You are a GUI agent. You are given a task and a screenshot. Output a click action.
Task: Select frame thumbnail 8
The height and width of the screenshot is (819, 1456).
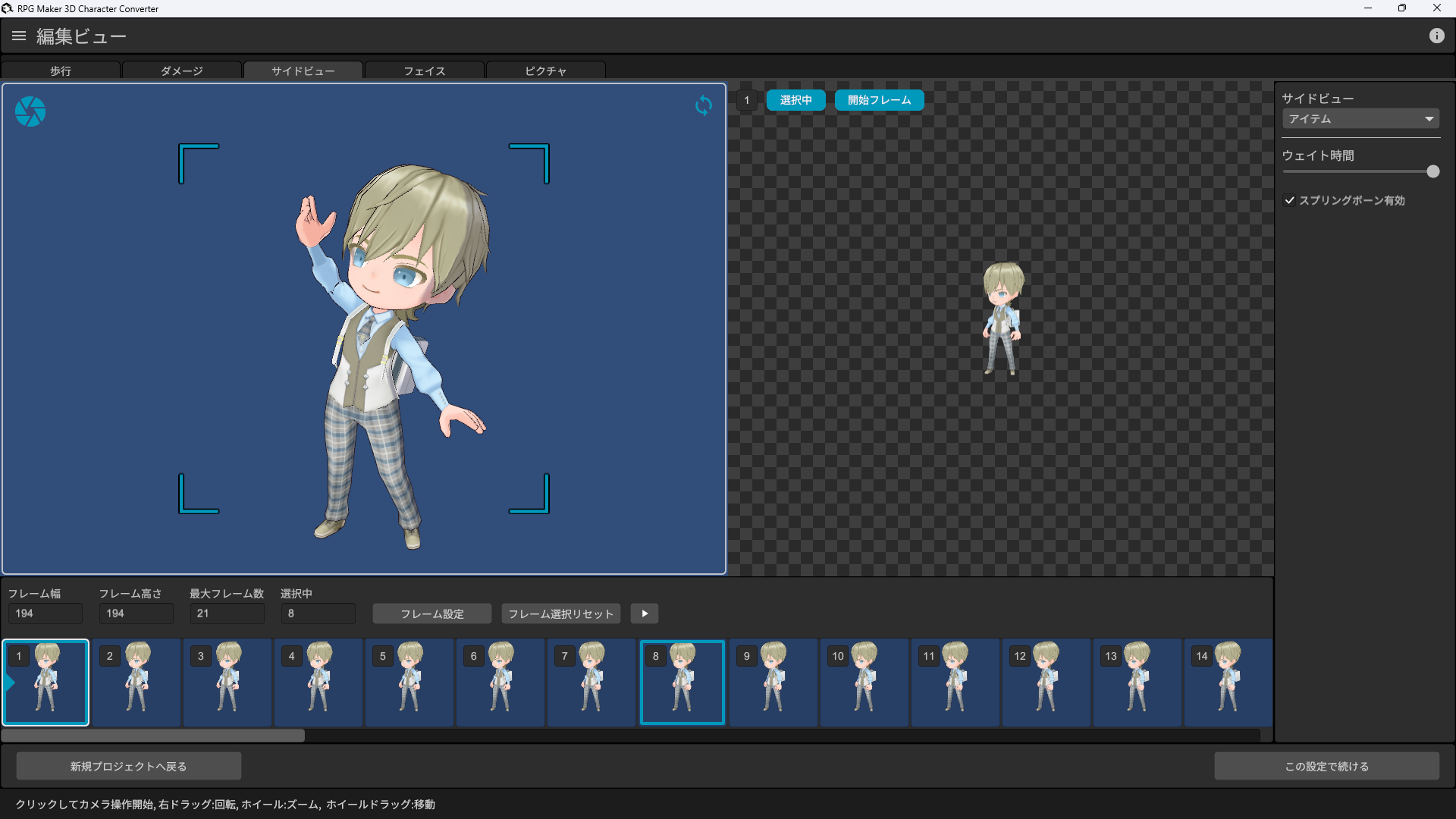click(682, 682)
